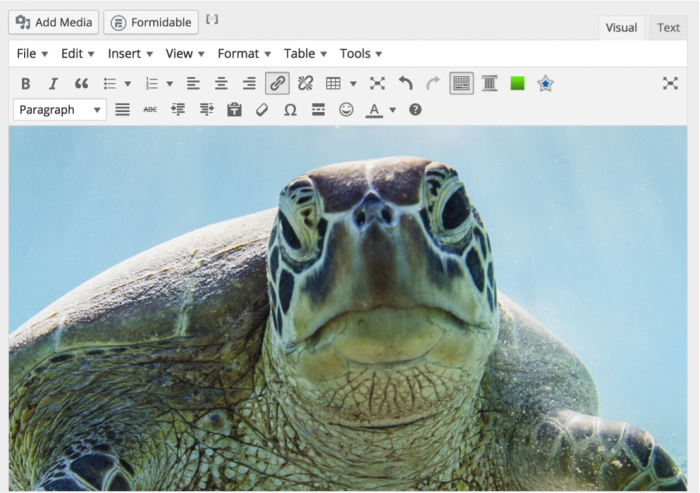Toggle strikethrough formatting
700x493 pixels.
(150, 110)
